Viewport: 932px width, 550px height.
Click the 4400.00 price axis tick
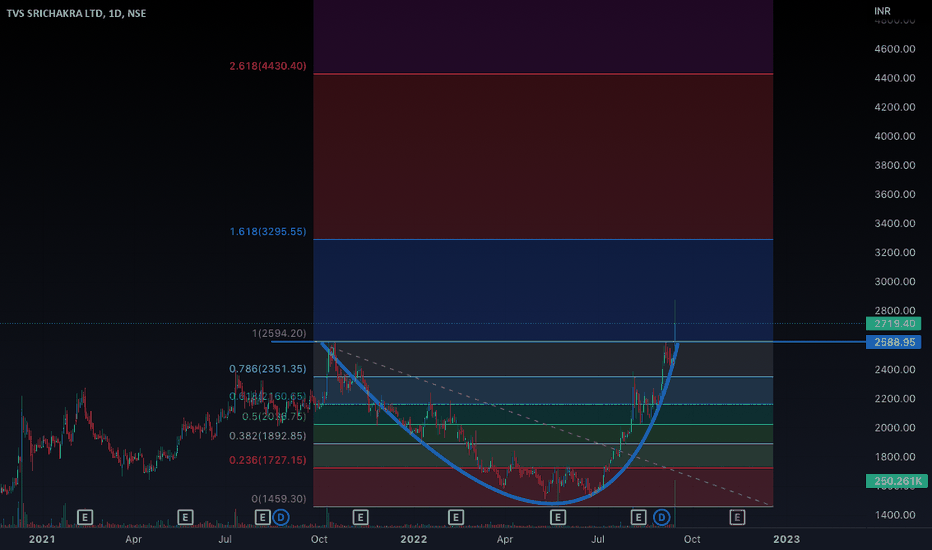click(x=895, y=78)
